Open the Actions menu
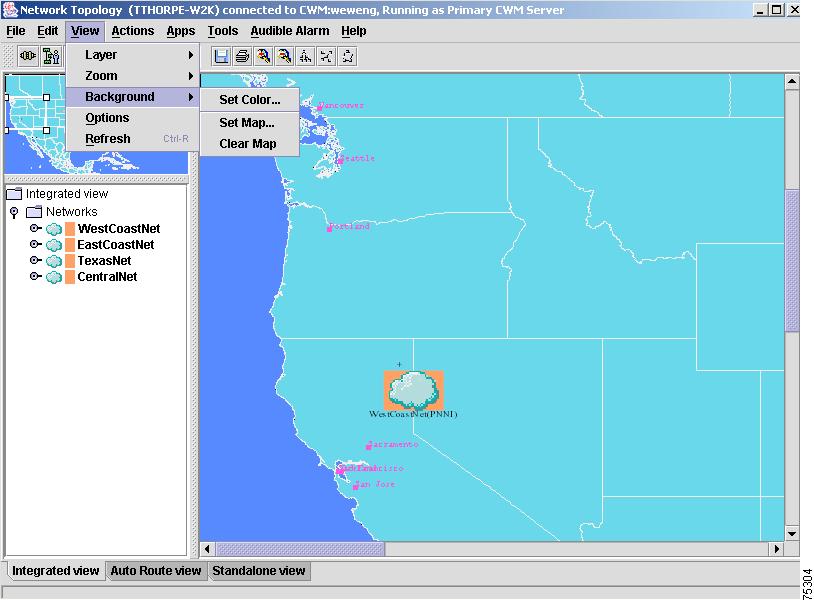Screen dimensions: 814x600 point(133,31)
